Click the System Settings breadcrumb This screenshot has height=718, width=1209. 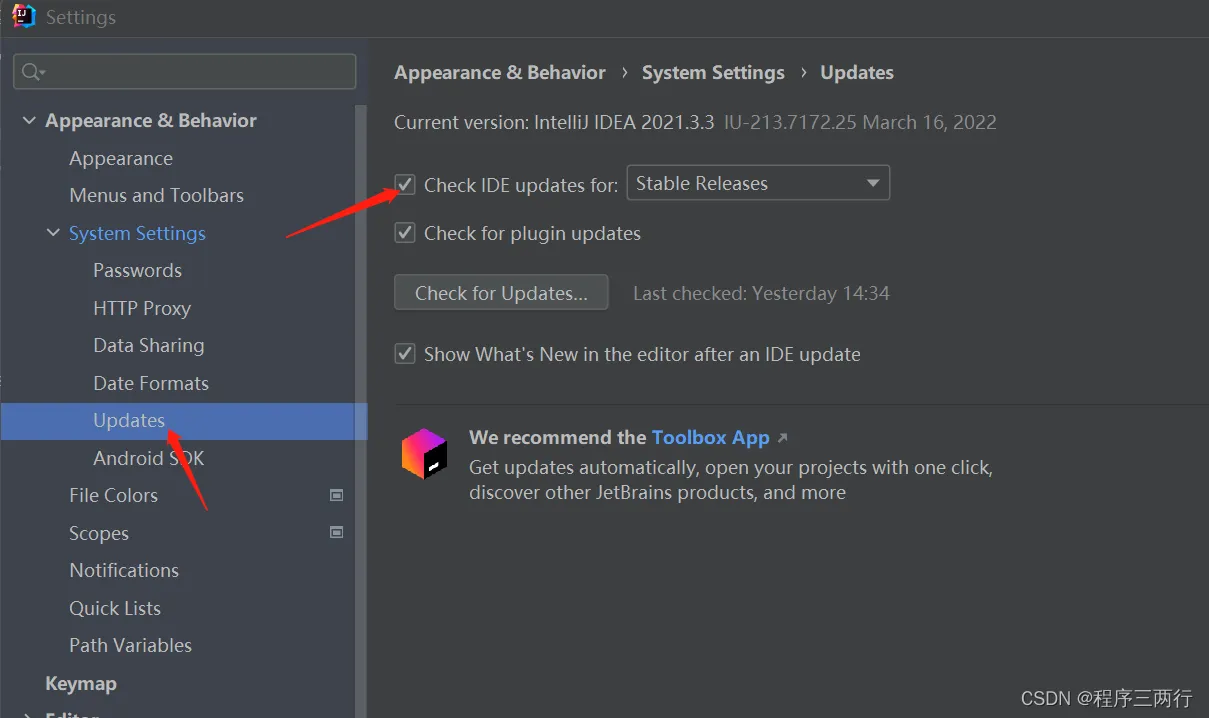tap(713, 73)
